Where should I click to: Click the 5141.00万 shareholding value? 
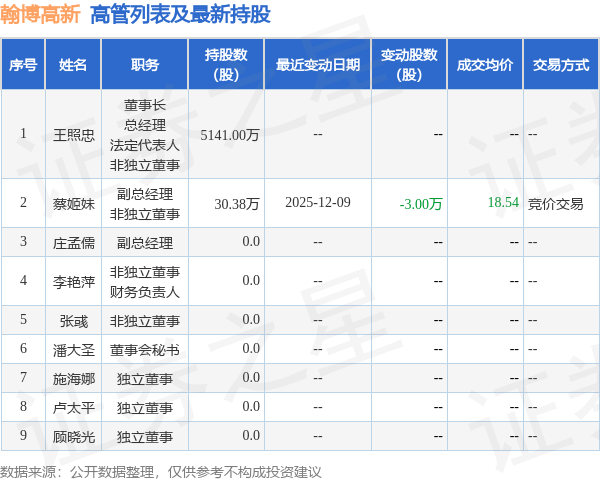pyautogui.click(x=230, y=135)
